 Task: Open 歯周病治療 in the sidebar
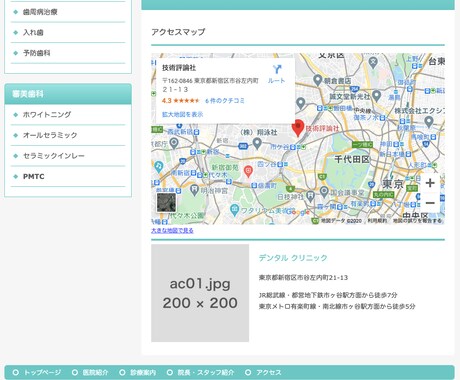[40, 12]
